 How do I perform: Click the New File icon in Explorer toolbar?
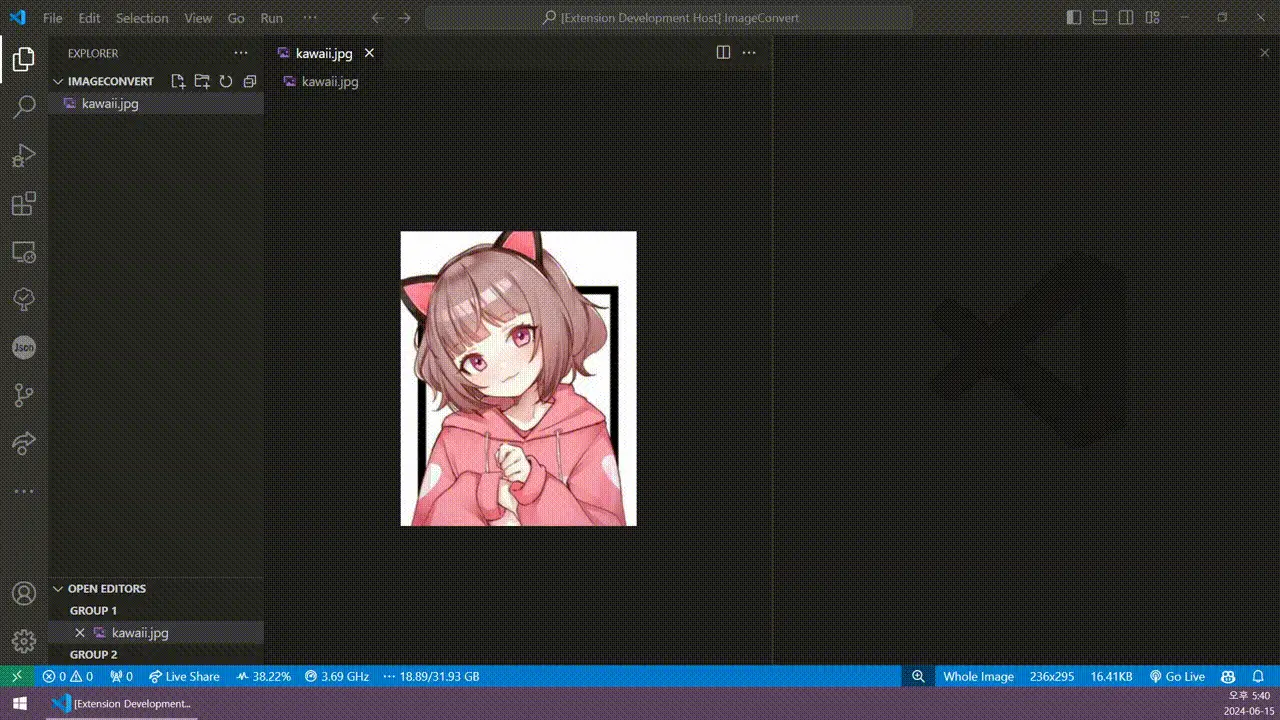178,81
